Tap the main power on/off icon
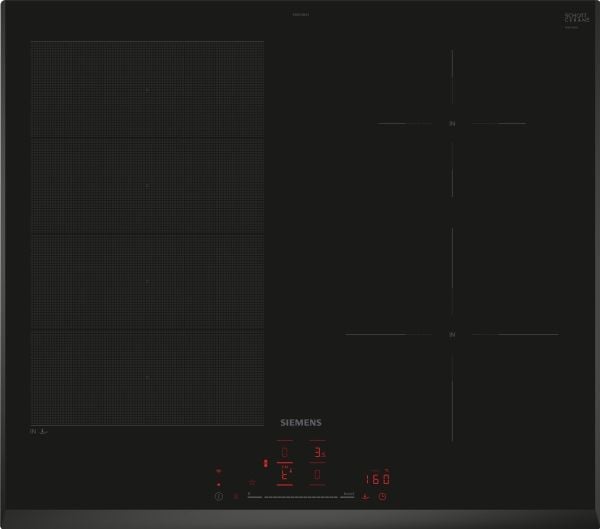 tap(219, 496)
